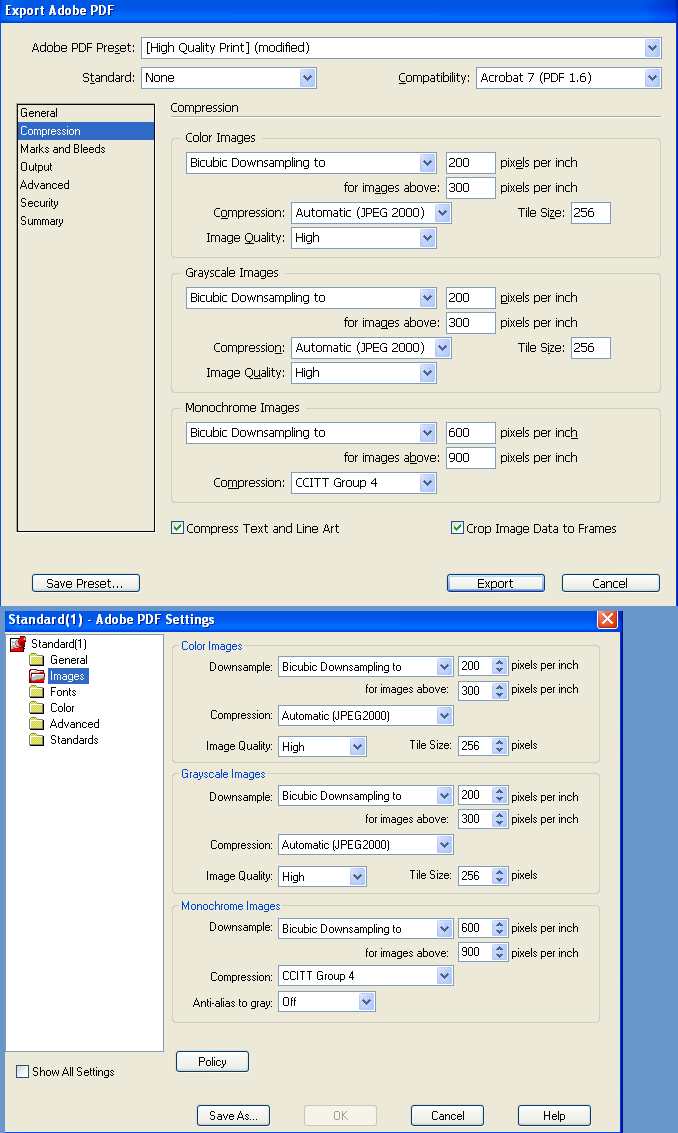Toggle Crop Image Data to Frames checkbox
Screen dimensions: 678x1133
point(457,528)
